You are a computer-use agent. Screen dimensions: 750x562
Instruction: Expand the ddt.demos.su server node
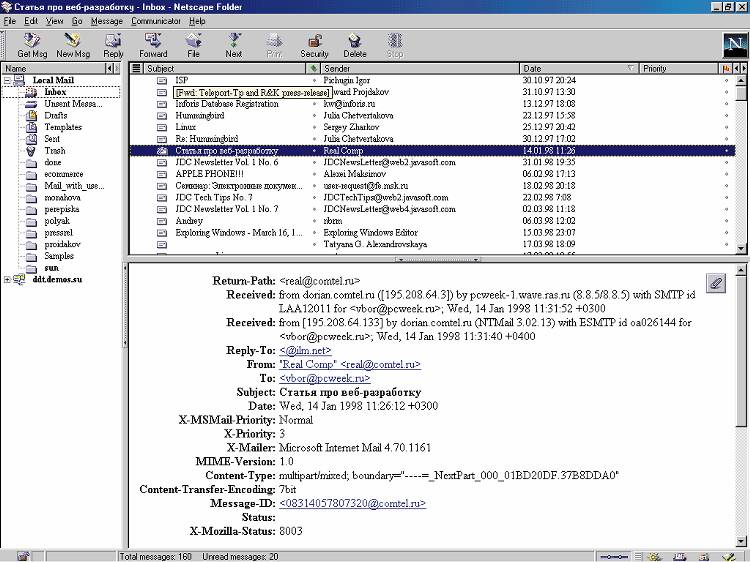pos(7,279)
